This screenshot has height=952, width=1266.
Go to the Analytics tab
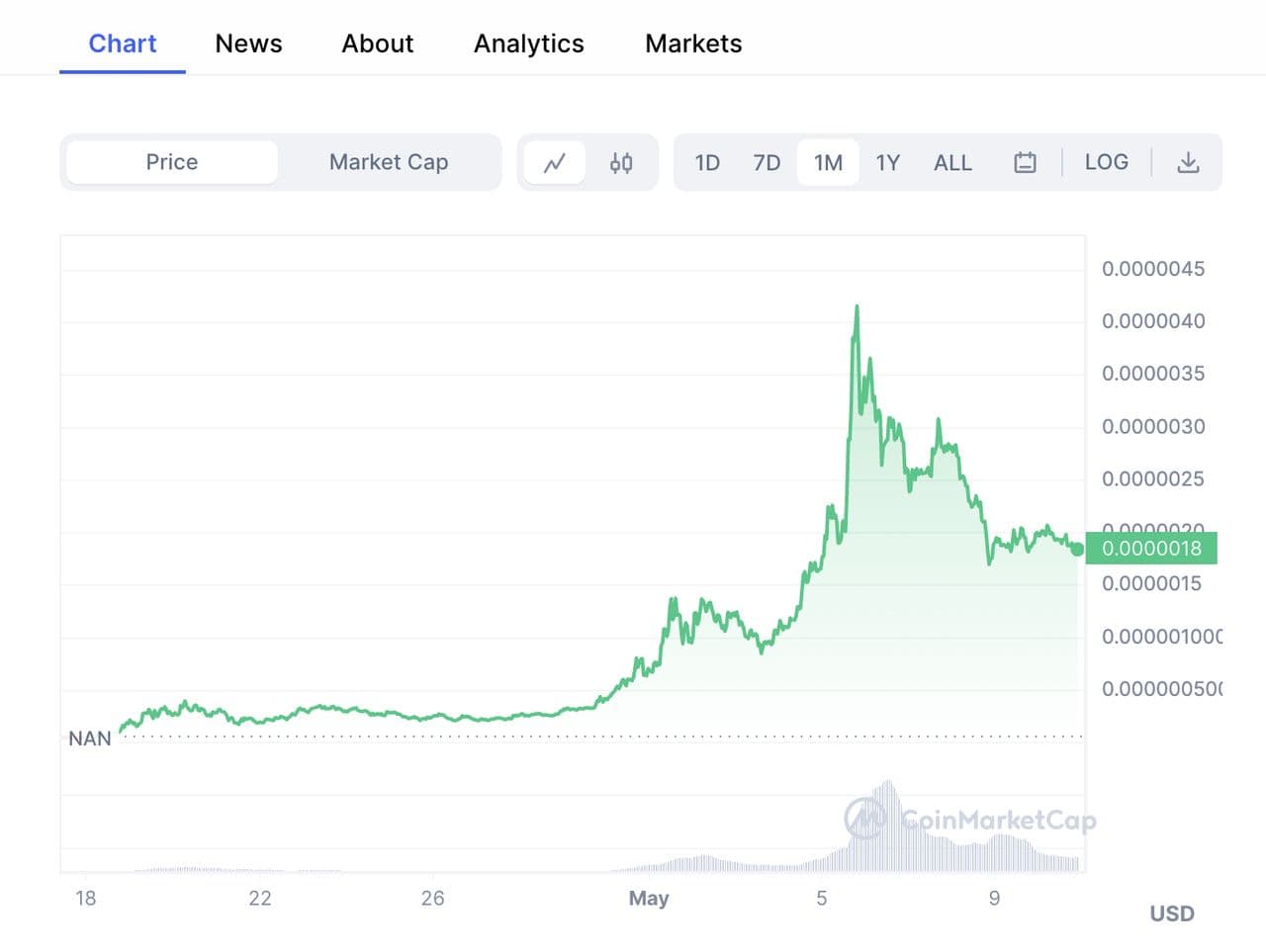pos(529,43)
